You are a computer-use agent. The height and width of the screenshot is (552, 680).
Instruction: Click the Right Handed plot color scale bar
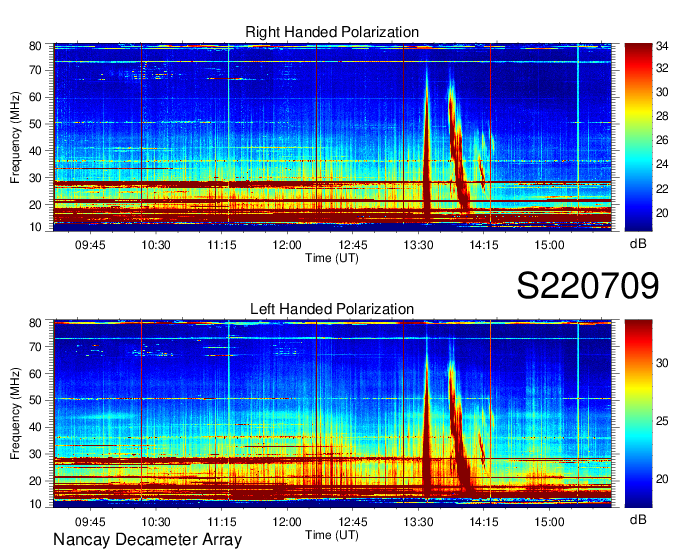[638, 137]
